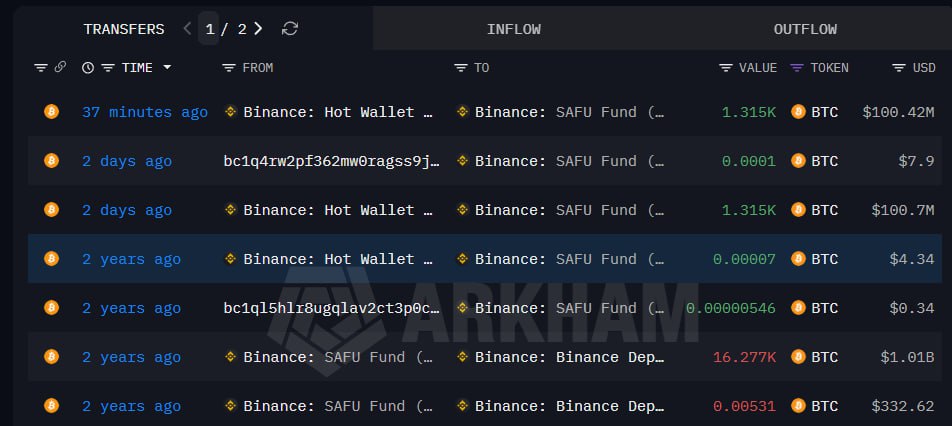Click Binance: Binance Dep recipient for 16.277K
952x426 pixels.
point(569,357)
